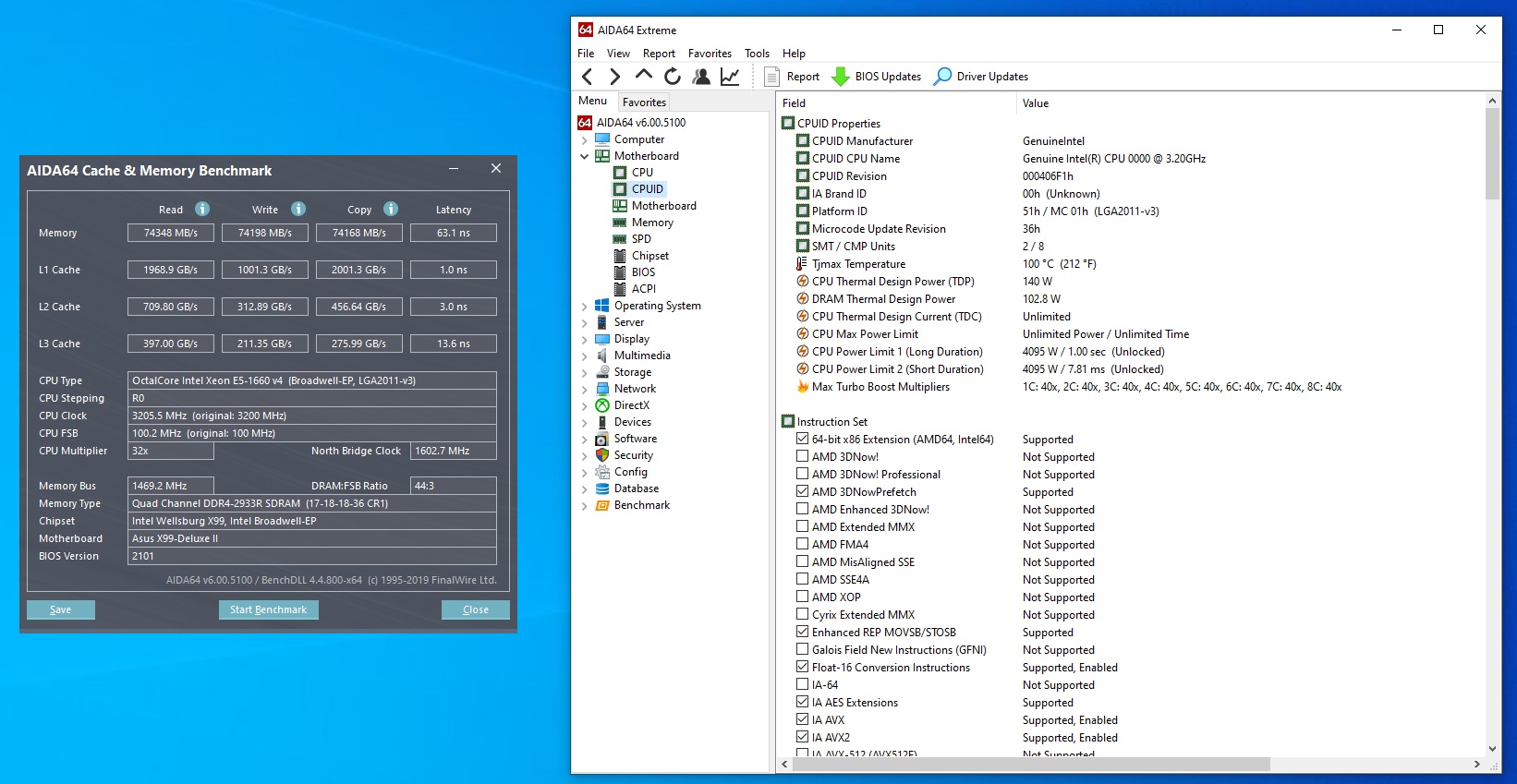Toggle the AMD 3DNowPrefetch checkbox
The image size is (1517, 784).
802,492
